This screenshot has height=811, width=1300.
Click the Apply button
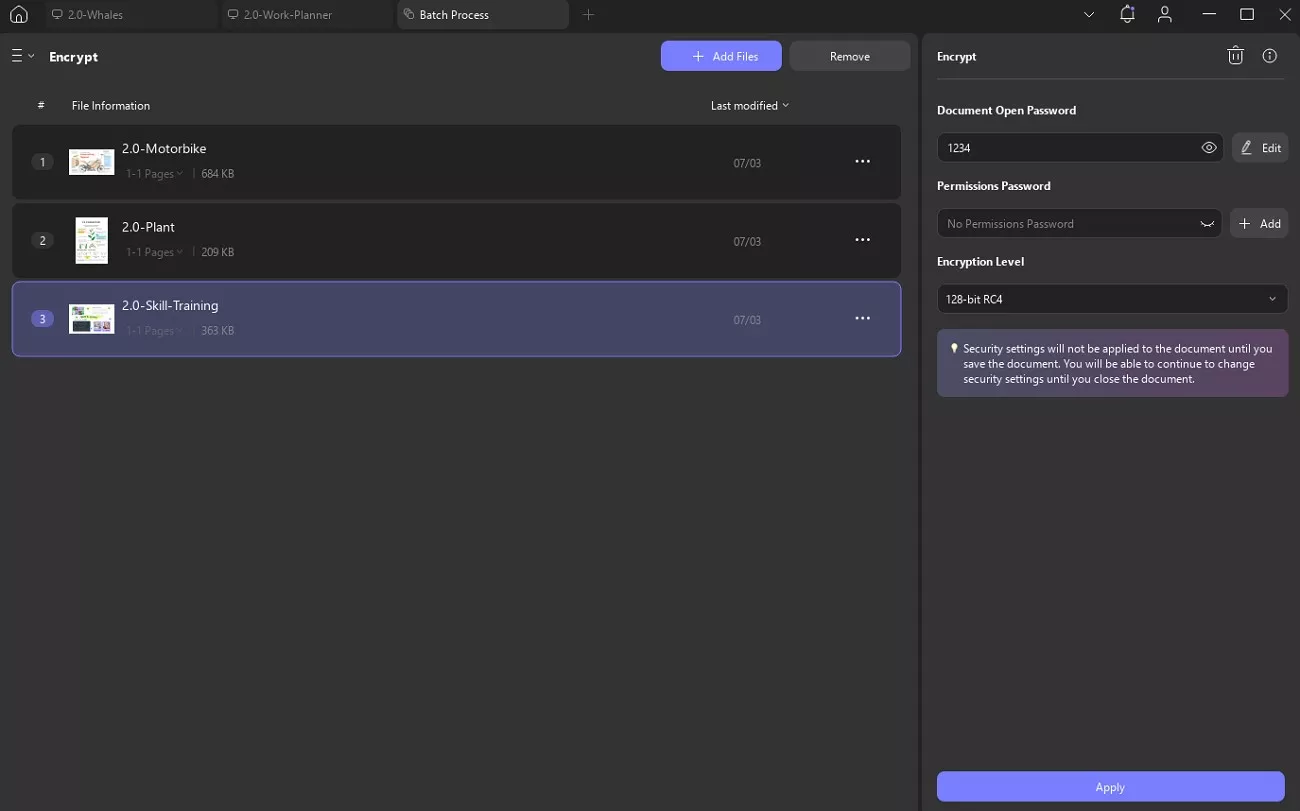[1110, 787]
